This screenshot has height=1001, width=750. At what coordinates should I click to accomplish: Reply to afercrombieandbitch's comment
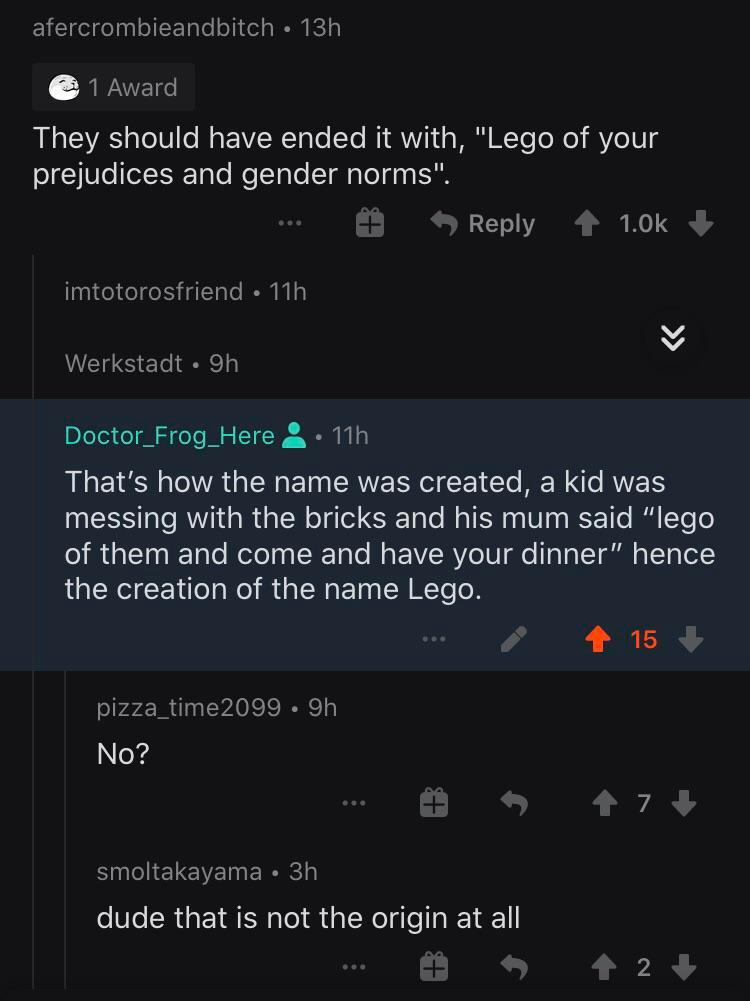483,223
